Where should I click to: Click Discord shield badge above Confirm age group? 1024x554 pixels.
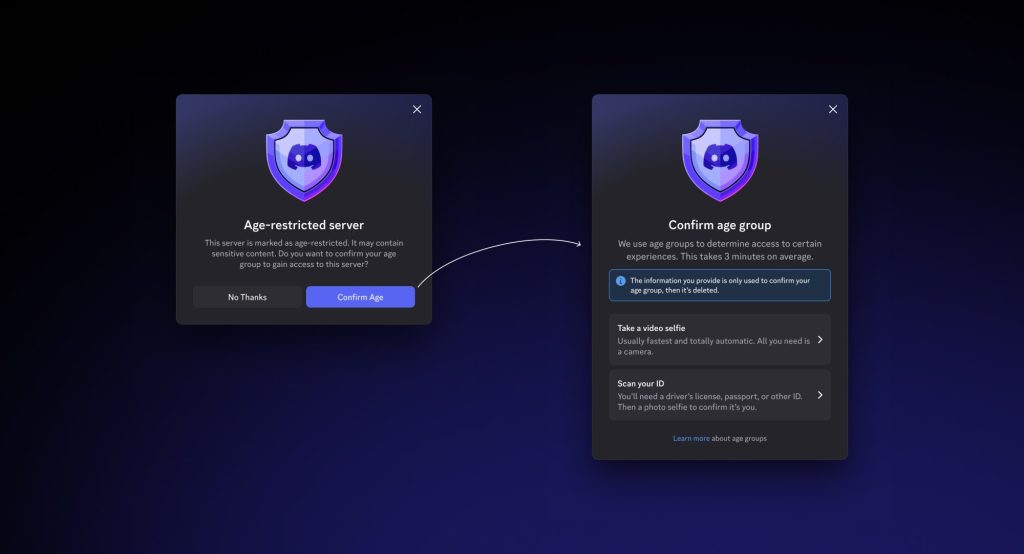[719, 160]
